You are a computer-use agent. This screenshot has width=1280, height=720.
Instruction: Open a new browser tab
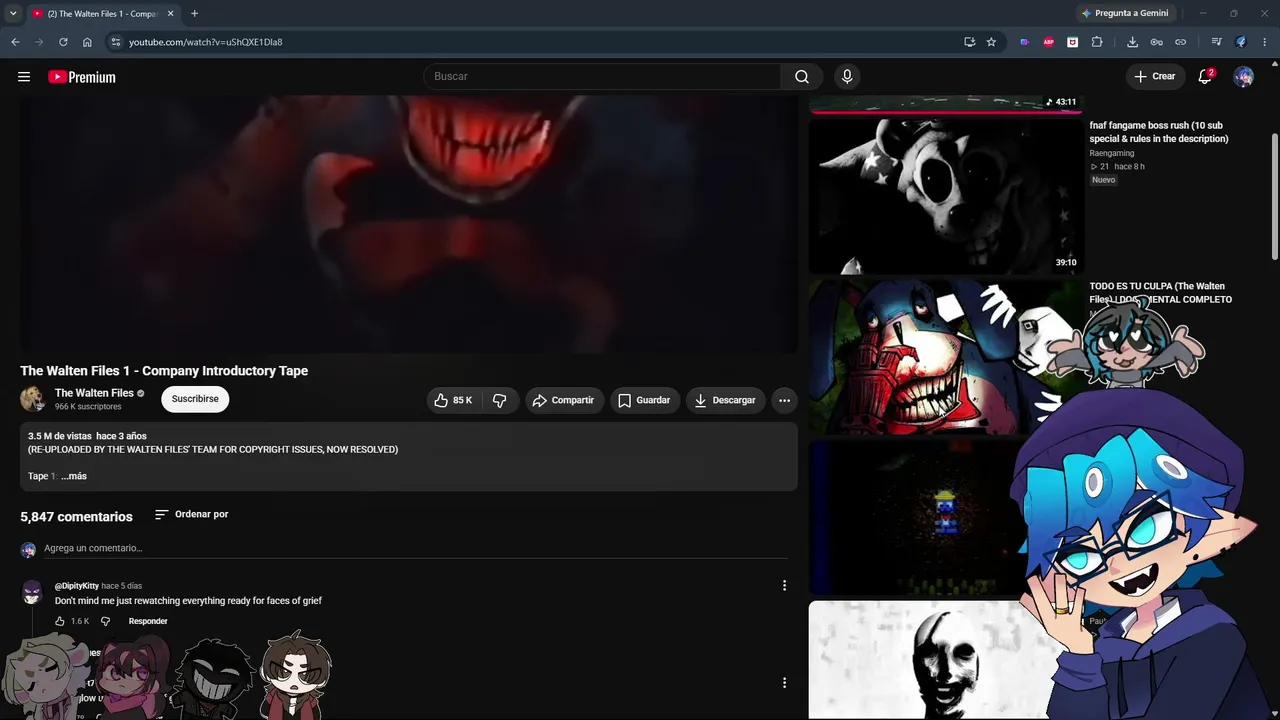(x=194, y=14)
